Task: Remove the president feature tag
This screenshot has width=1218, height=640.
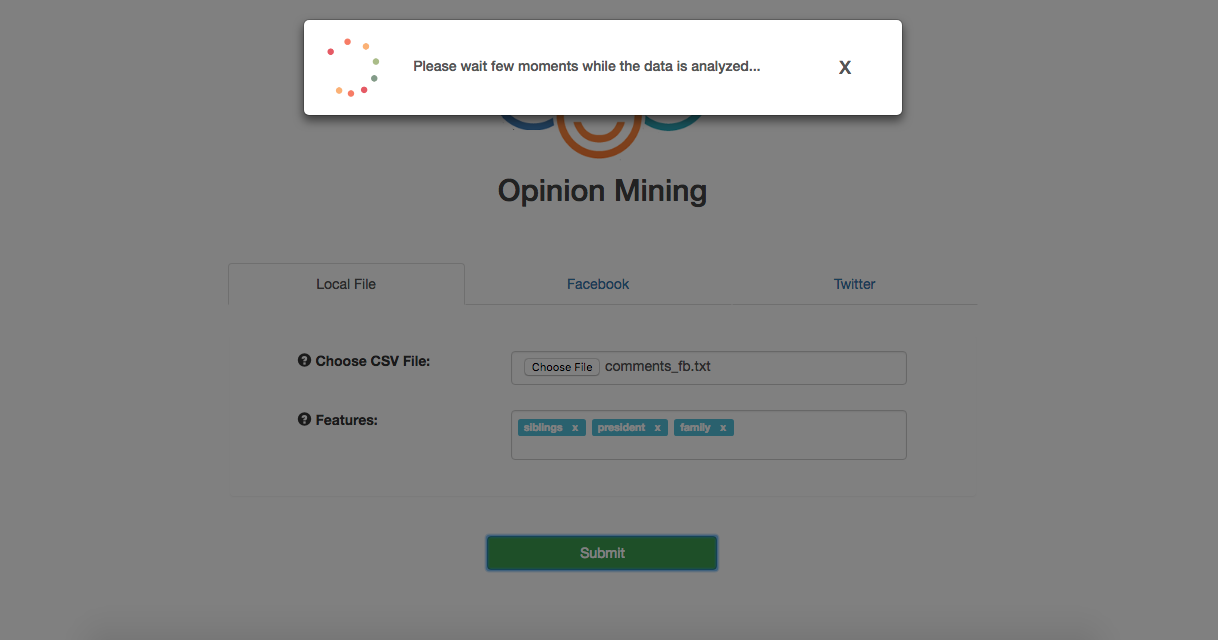Action: [x=657, y=428]
